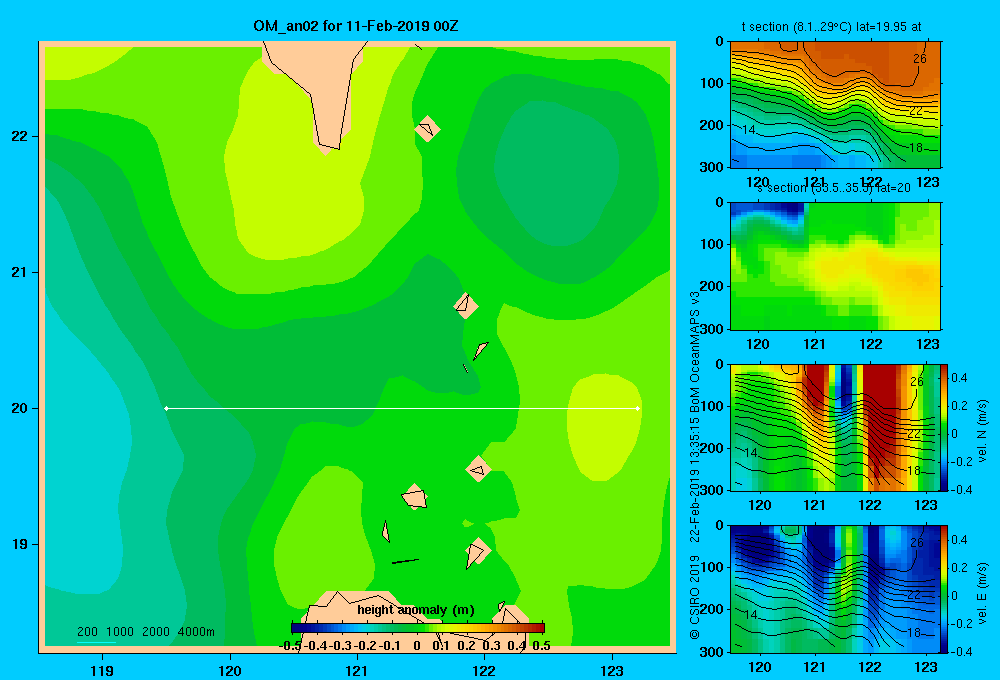1000x680 pixels.
Task: Click latitude label 19 on the main map axis
Action: 20,544
